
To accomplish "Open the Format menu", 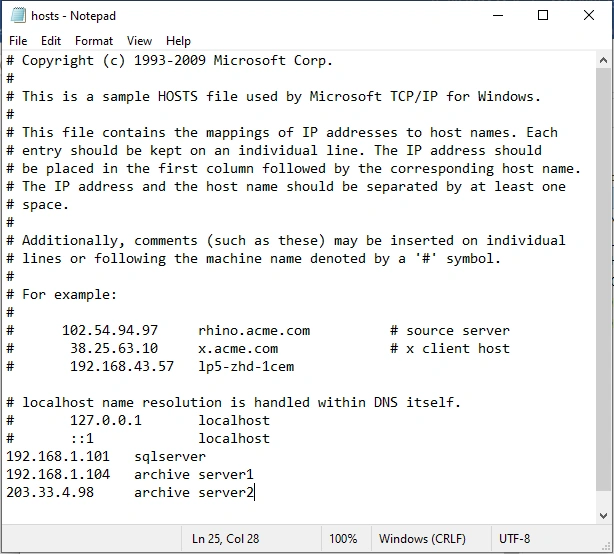I will pos(94,41).
